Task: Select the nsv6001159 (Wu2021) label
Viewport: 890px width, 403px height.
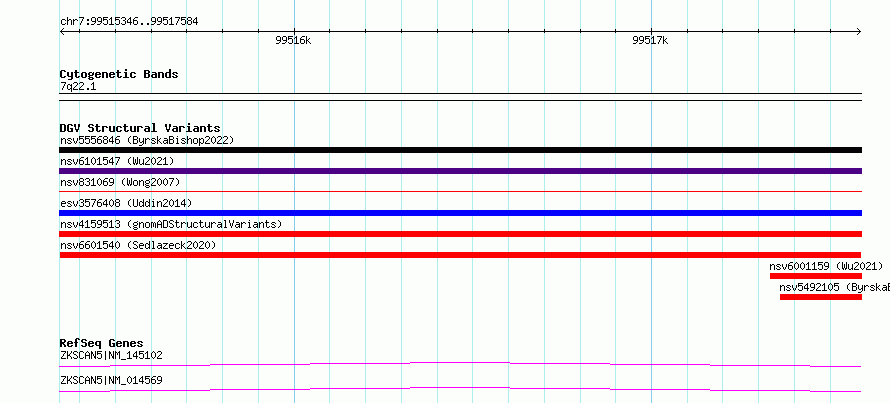Action: (826, 266)
